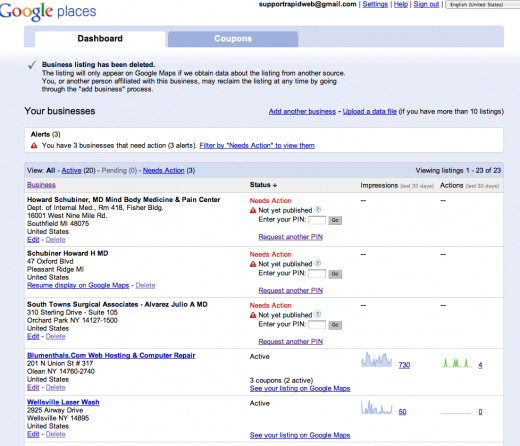520x446 pixels.
Task: Delete the Wellsville Laser Wash listing
Action: coord(56,434)
